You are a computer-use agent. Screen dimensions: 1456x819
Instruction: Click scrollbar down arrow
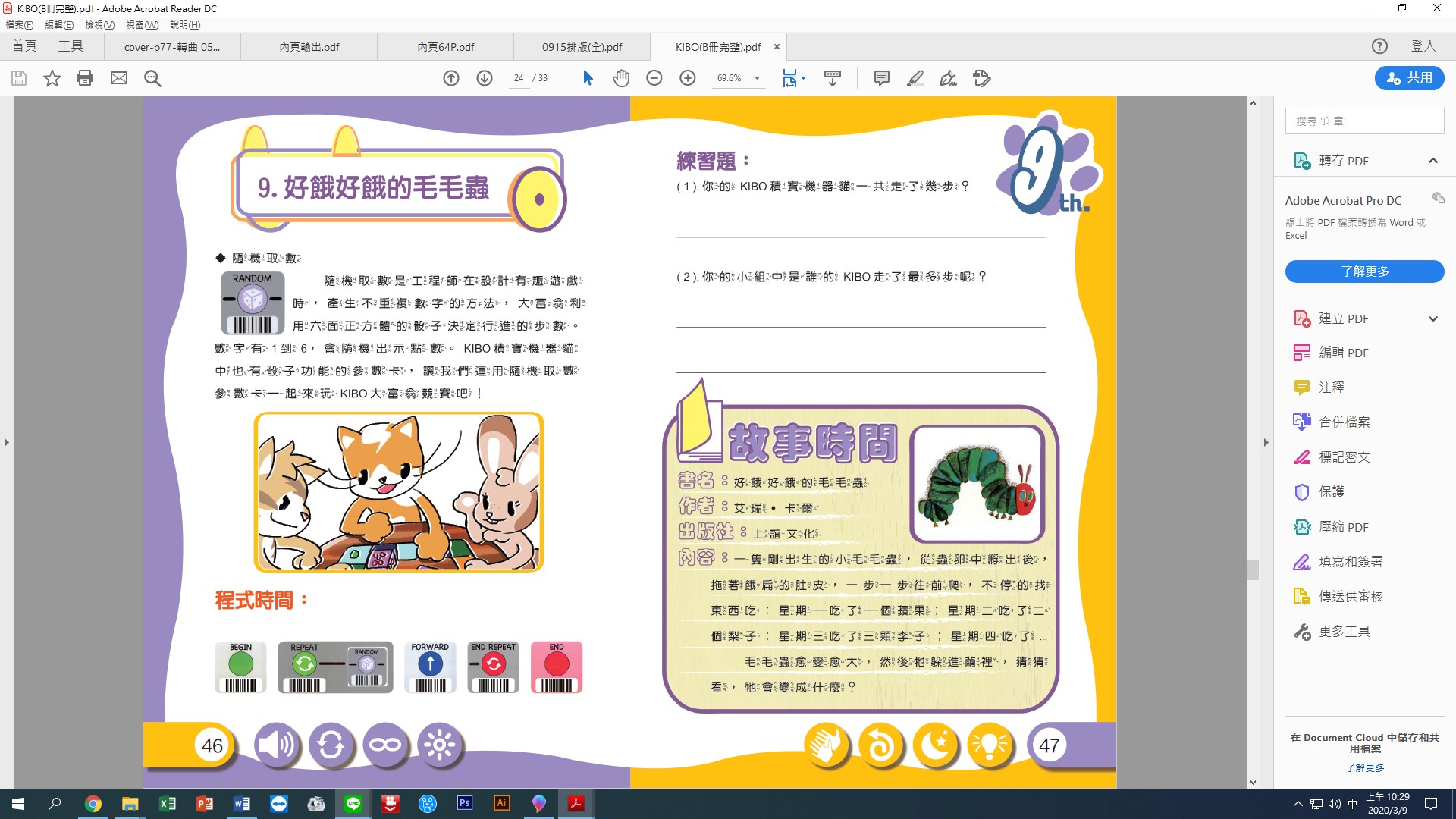click(1253, 782)
